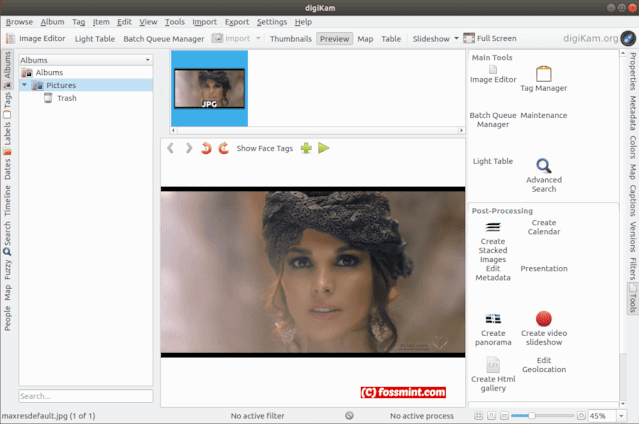
Task: Open the Album menu
Action: pos(52,22)
